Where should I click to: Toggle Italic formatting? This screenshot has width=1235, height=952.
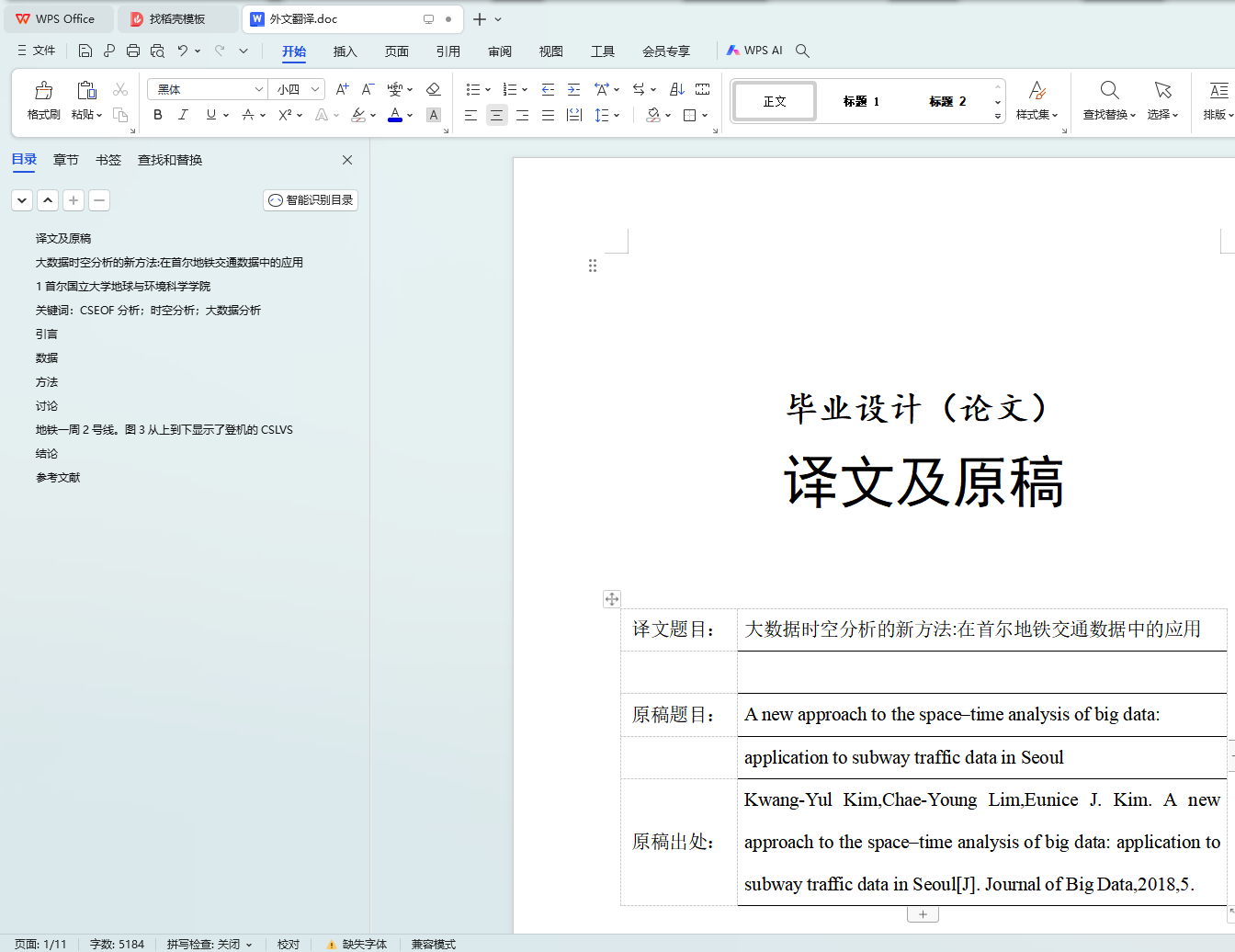183,115
